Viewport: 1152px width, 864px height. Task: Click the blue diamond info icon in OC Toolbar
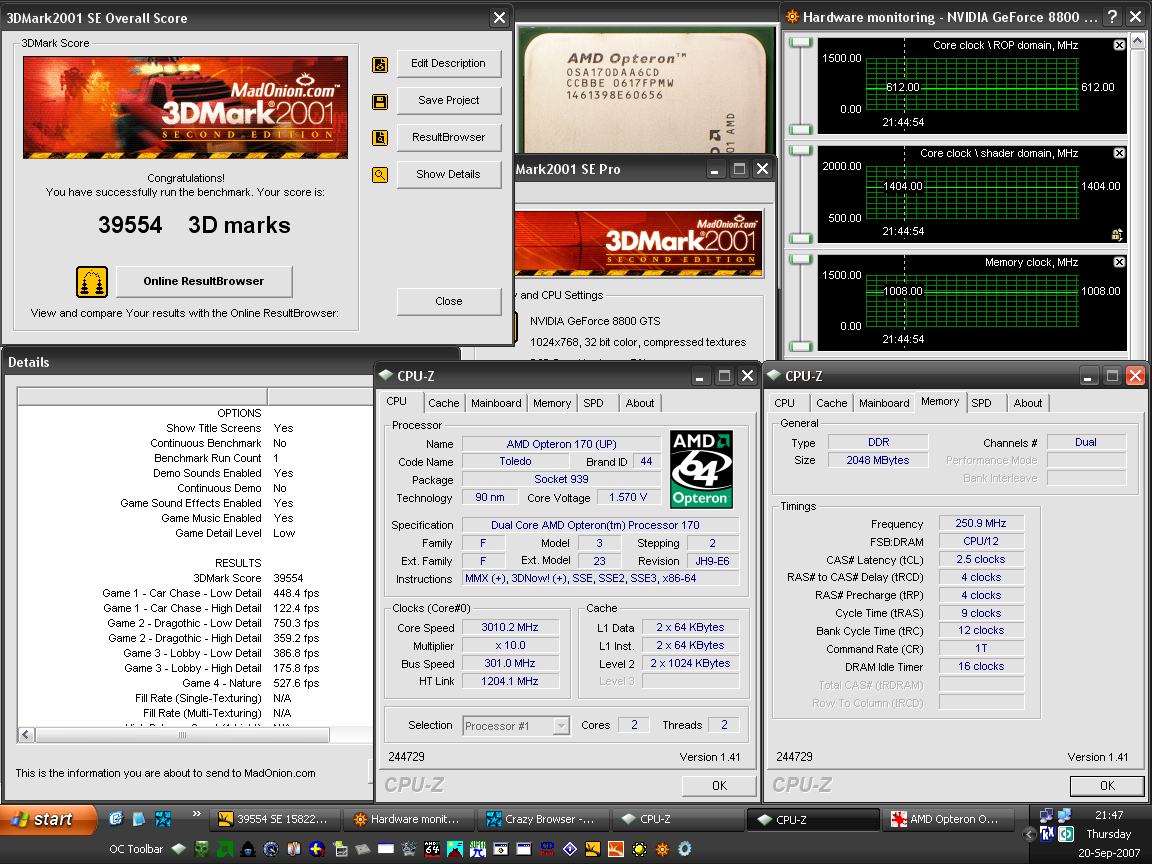point(570,849)
